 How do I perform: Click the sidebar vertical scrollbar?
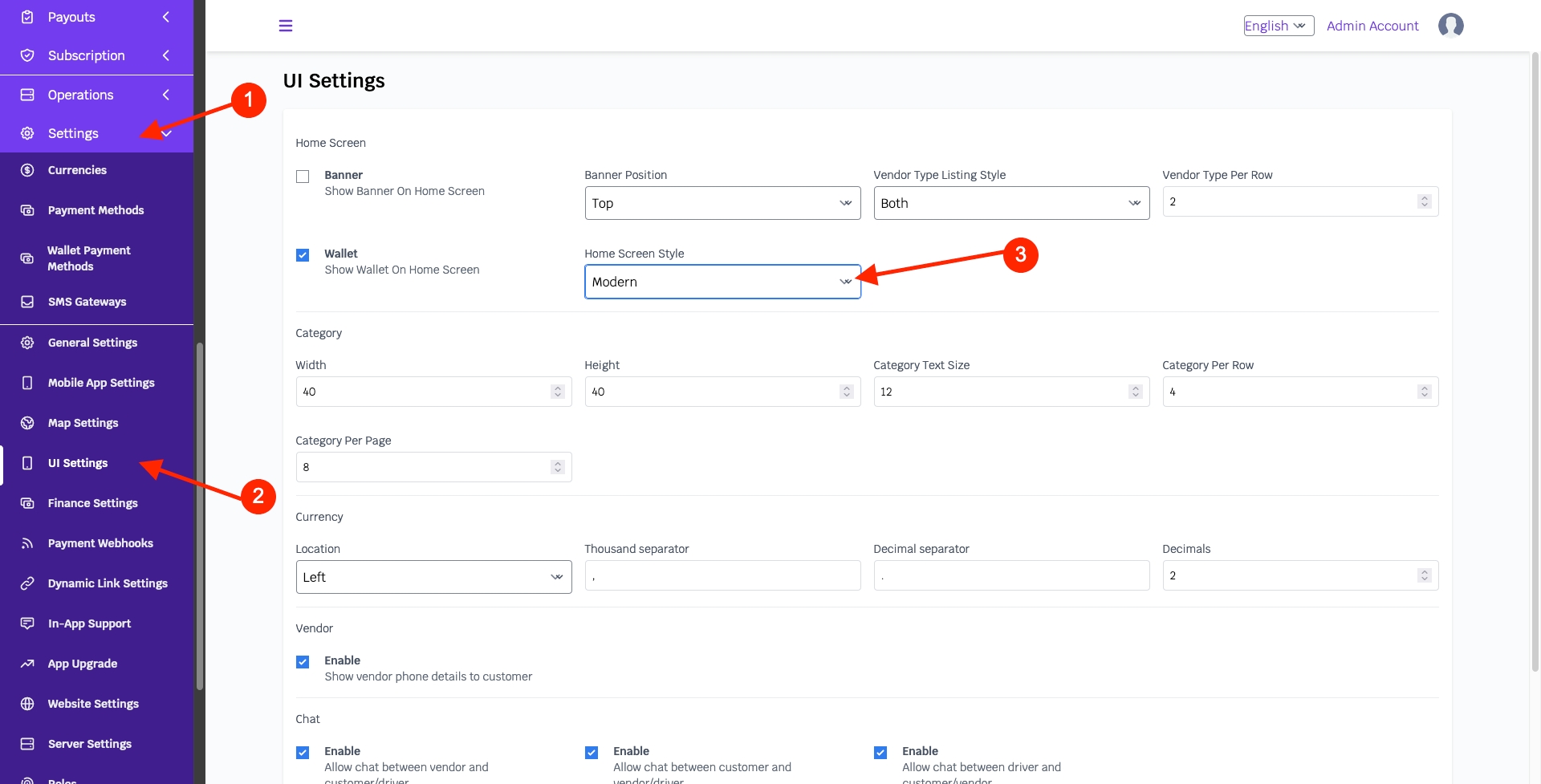point(200,514)
